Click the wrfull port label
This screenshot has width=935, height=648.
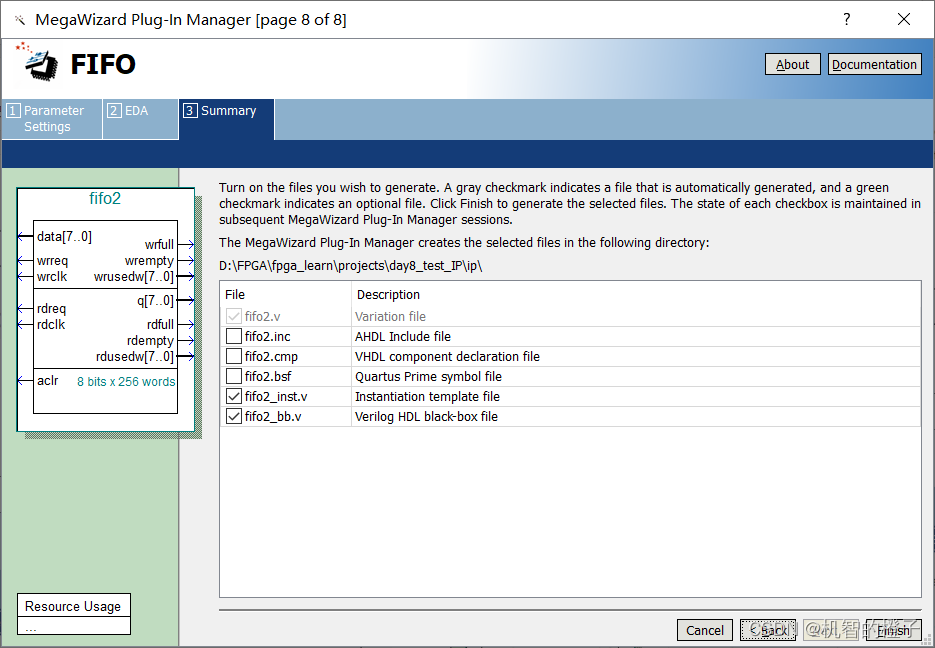coord(159,244)
